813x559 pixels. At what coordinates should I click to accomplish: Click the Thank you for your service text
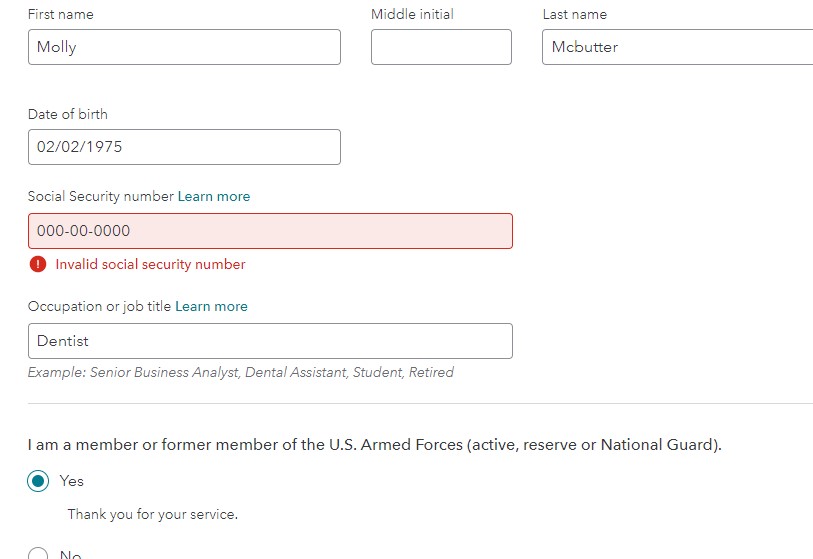pos(152,514)
